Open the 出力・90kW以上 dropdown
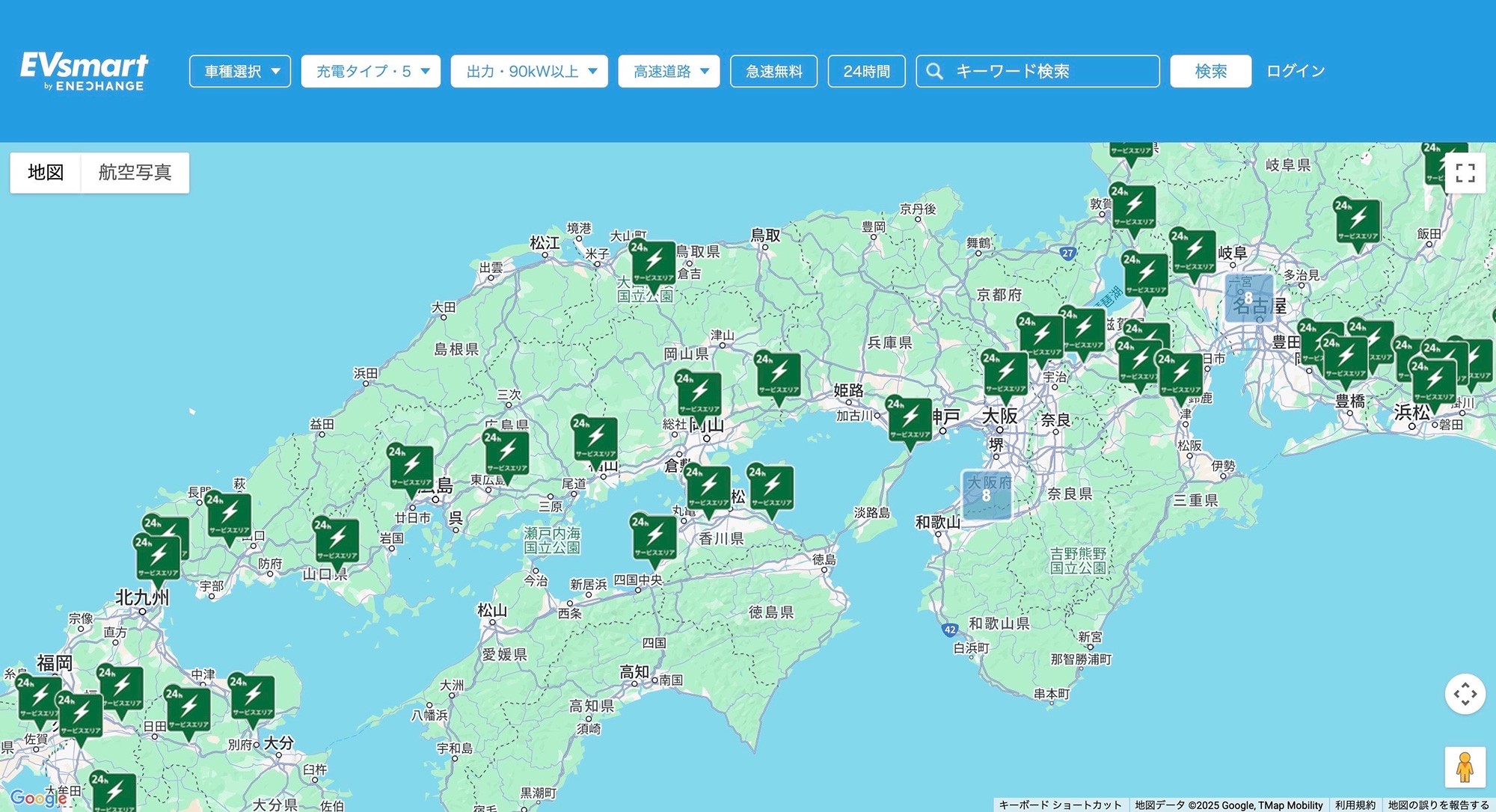Image resolution: width=1496 pixels, height=812 pixels. (x=530, y=71)
